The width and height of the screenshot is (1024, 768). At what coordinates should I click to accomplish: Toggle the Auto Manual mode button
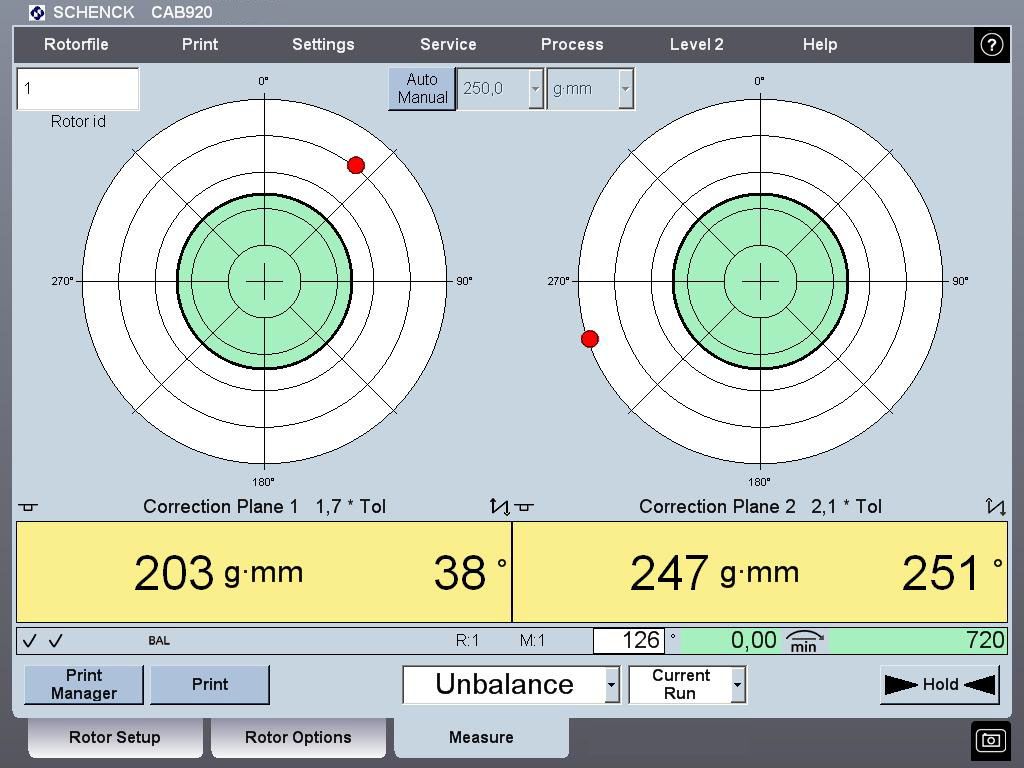pos(422,89)
